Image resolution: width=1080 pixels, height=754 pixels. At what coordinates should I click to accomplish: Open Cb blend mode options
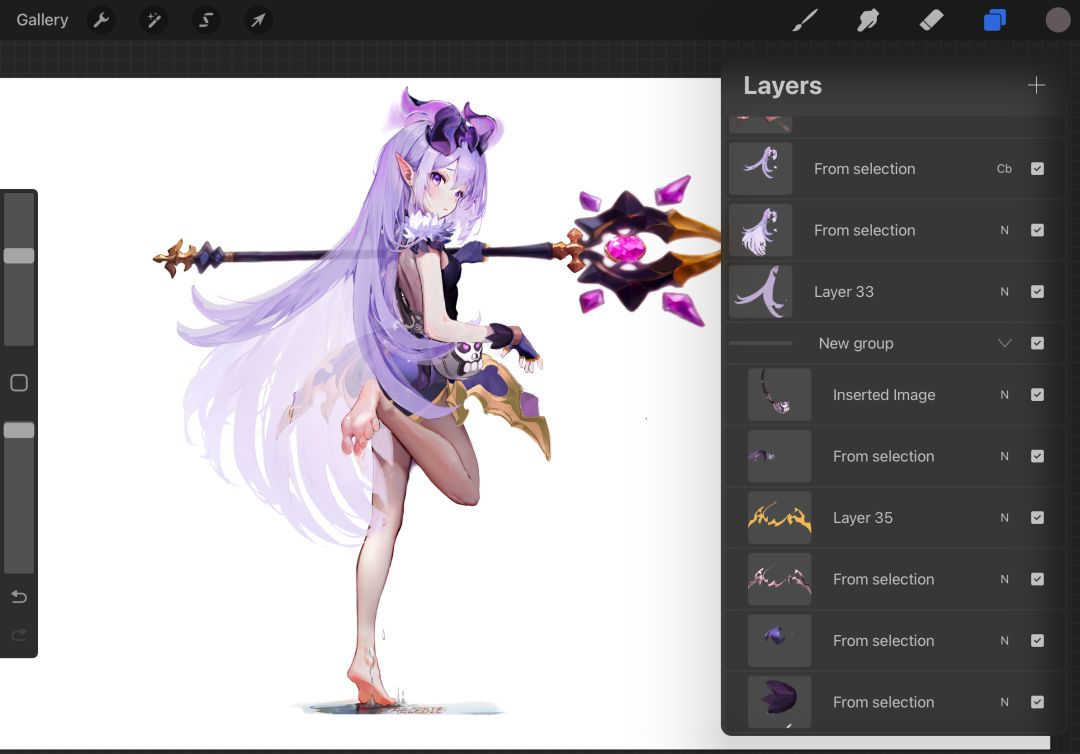(1004, 169)
